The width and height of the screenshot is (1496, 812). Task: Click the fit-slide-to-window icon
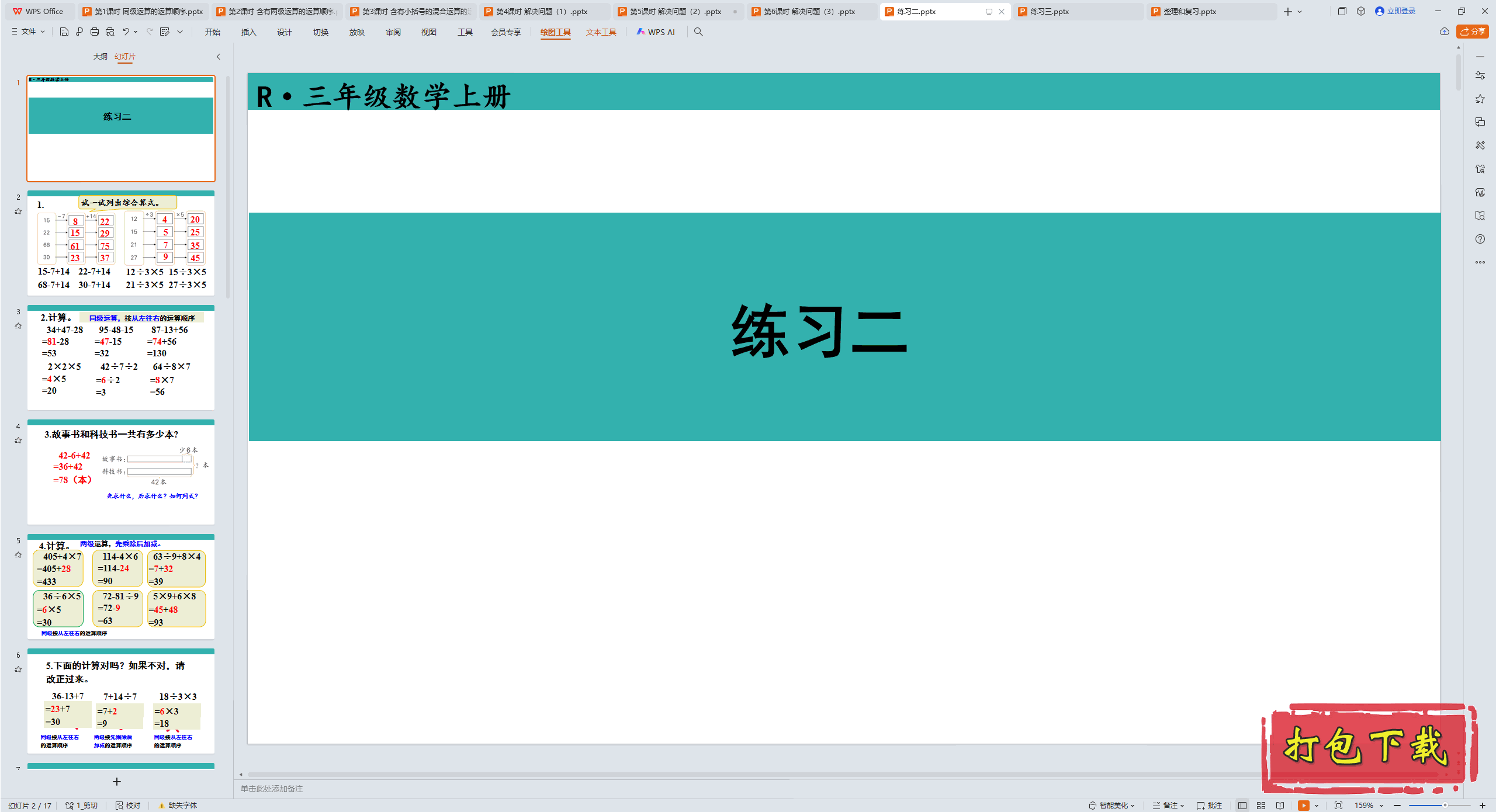coord(1338,806)
